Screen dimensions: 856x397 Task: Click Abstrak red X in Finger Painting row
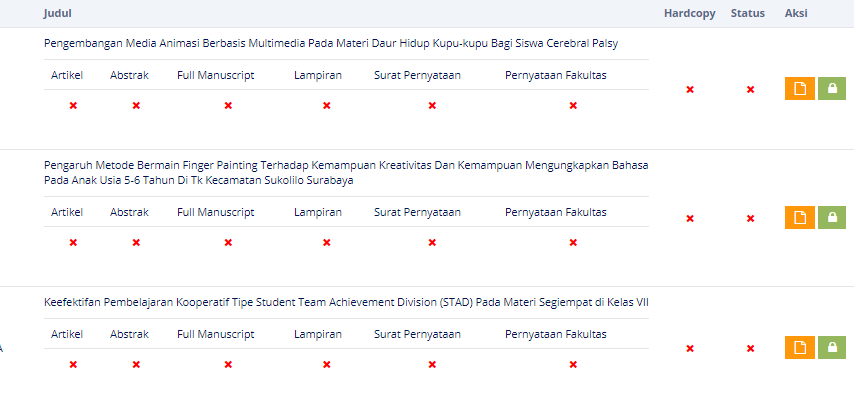click(x=136, y=242)
